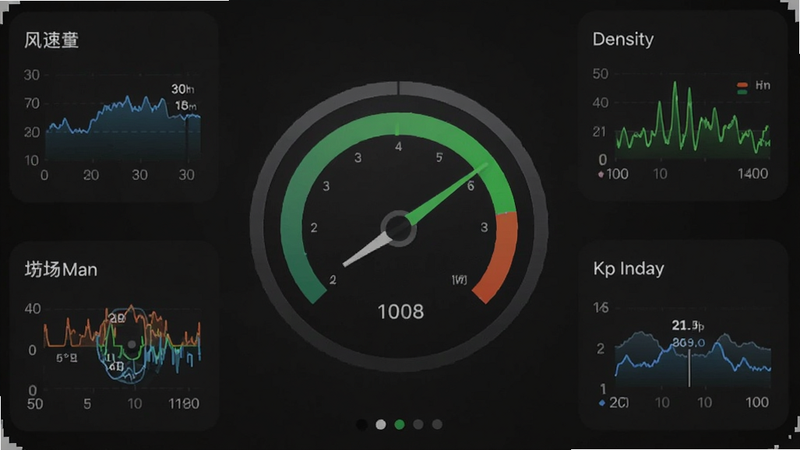Click the 21.5 tooltip value in Kp chart
The width and height of the screenshot is (800, 450).
tap(688, 326)
